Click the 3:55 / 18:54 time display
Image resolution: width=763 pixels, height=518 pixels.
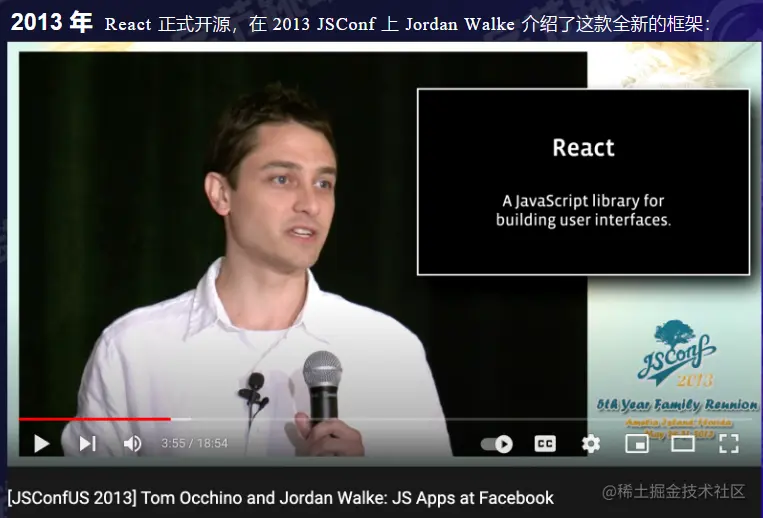195,443
